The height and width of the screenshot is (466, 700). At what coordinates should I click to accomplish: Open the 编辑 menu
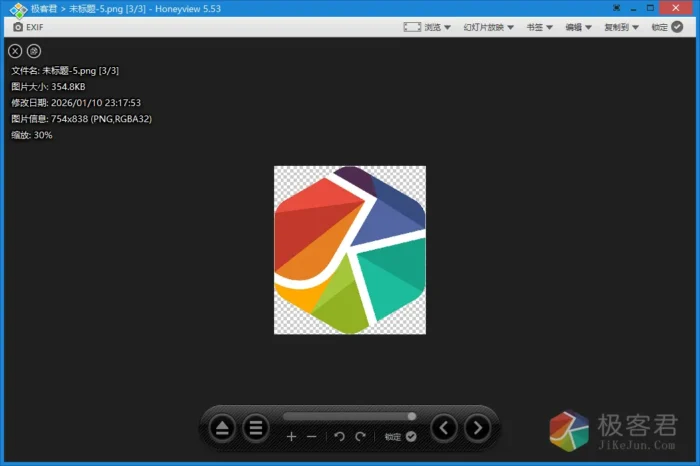click(x=579, y=27)
